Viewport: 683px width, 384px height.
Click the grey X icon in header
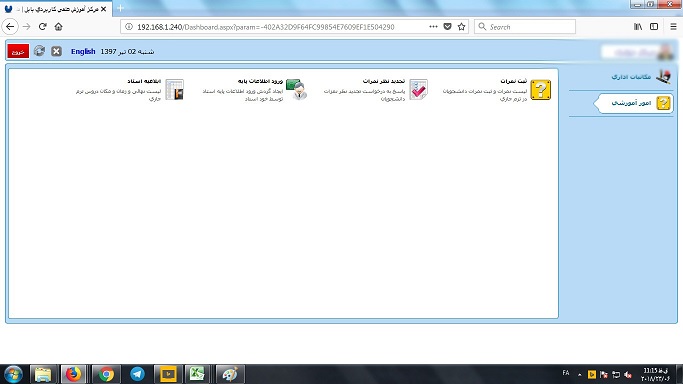[x=56, y=51]
